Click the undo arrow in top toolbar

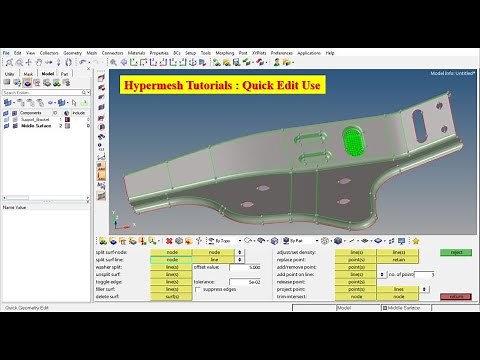(x=83, y=62)
